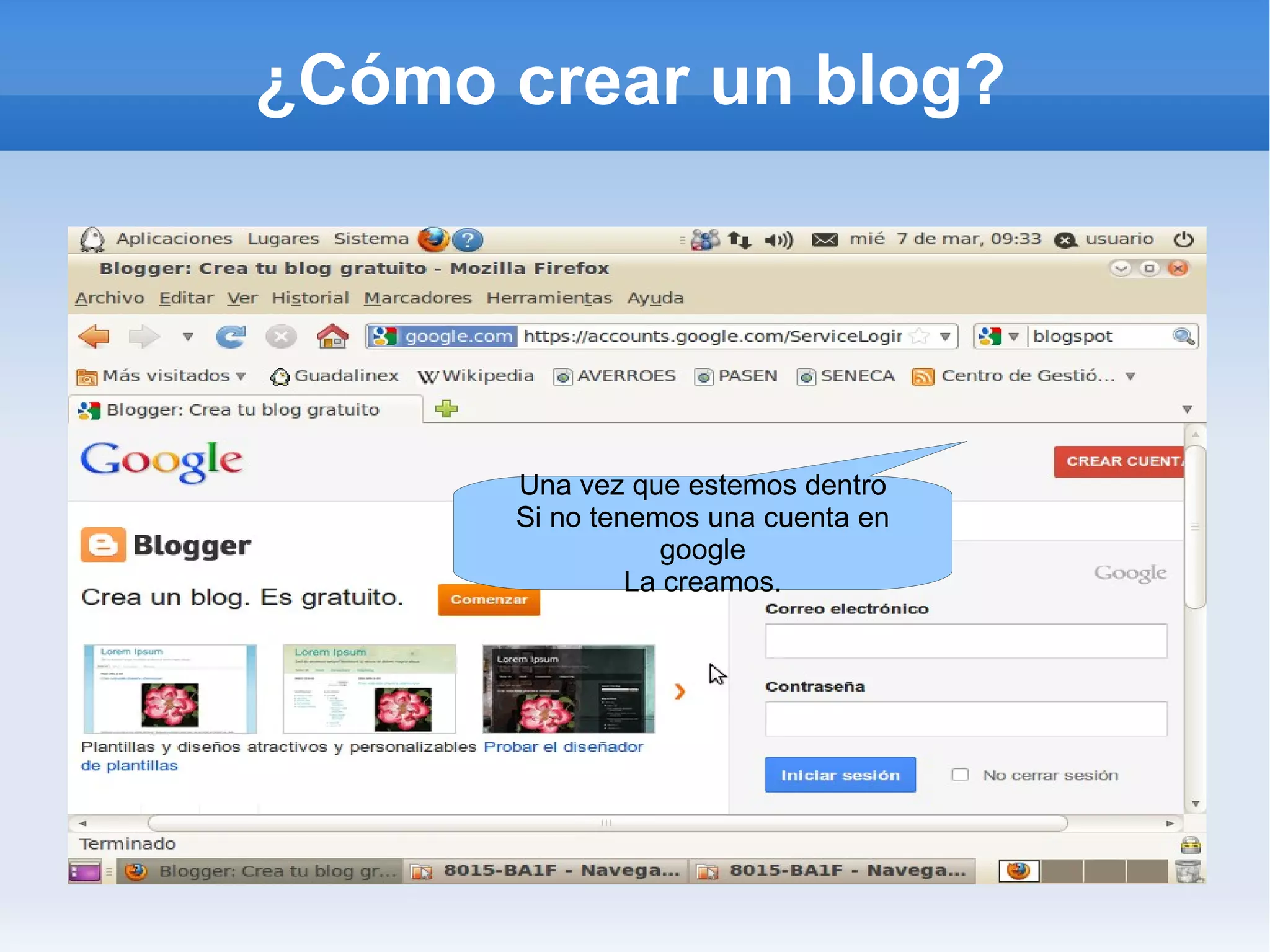List all tabs with the dropdown arrow

1187,409
